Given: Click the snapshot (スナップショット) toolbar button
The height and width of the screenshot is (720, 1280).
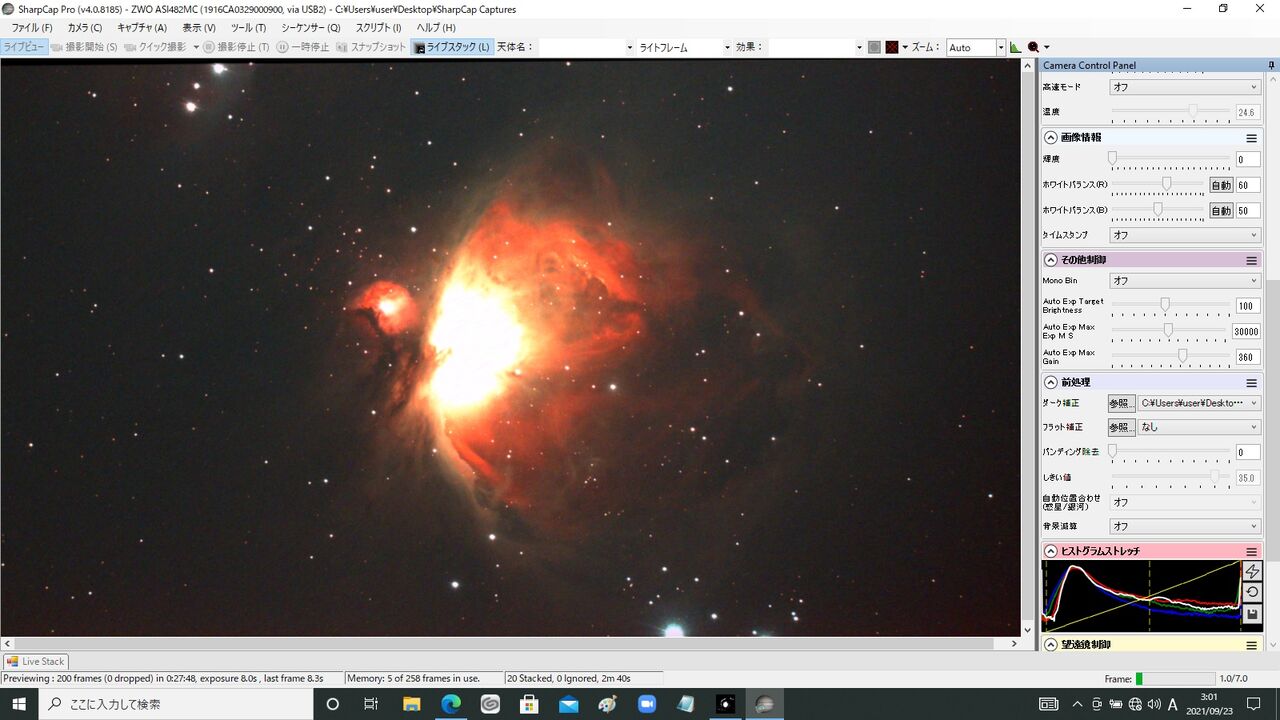Looking at the screenshot, I should pos(372,47).
